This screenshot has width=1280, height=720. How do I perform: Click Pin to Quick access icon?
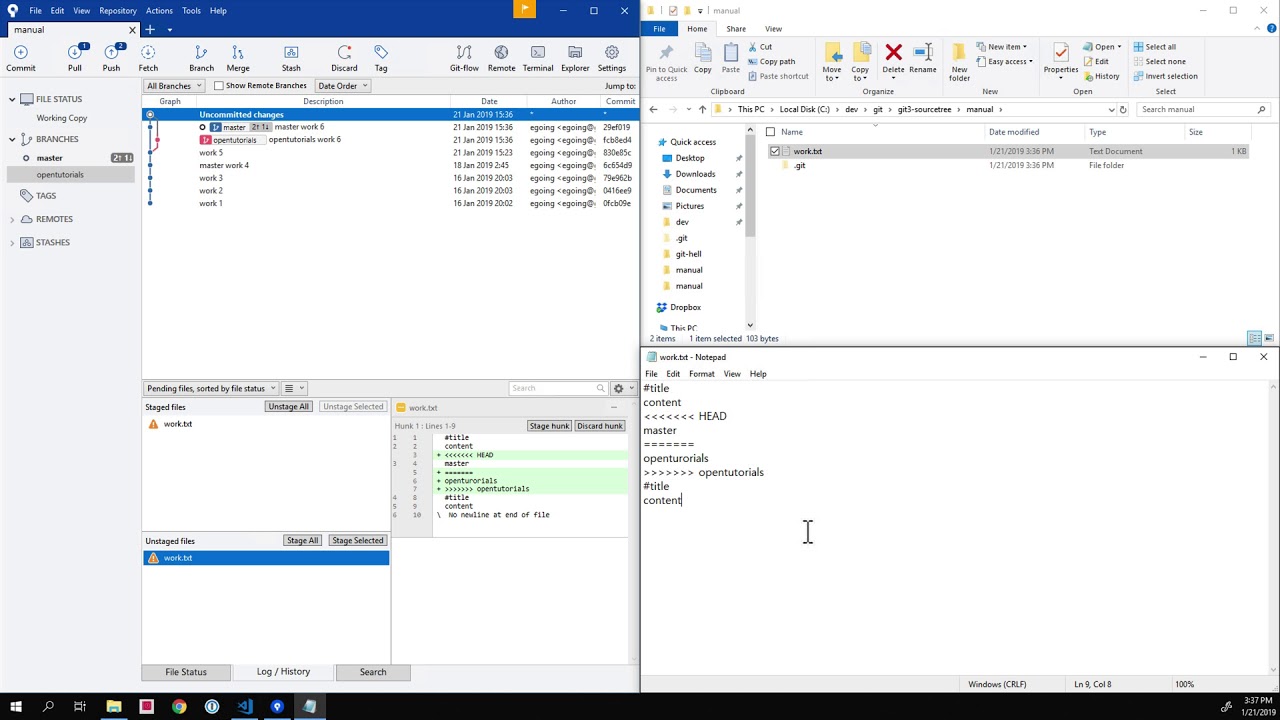pos(666,61)
